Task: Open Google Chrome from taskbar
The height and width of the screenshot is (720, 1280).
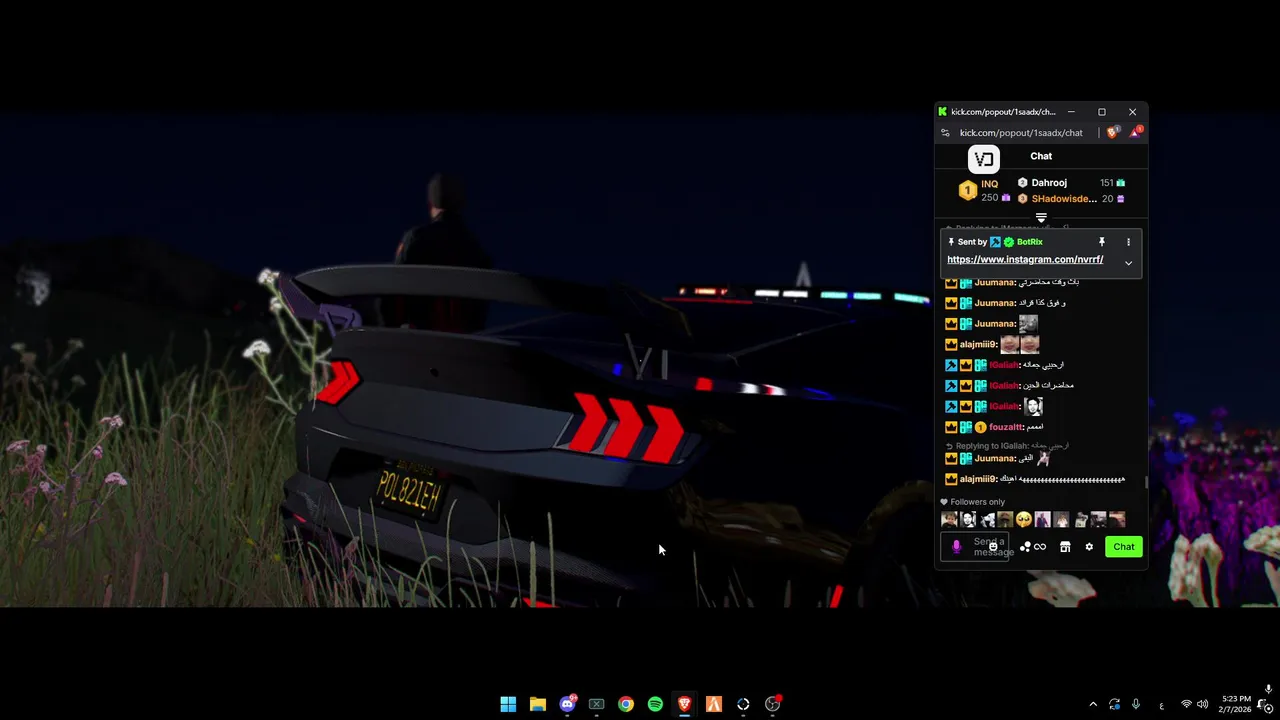Action: (x=626, y=704)
